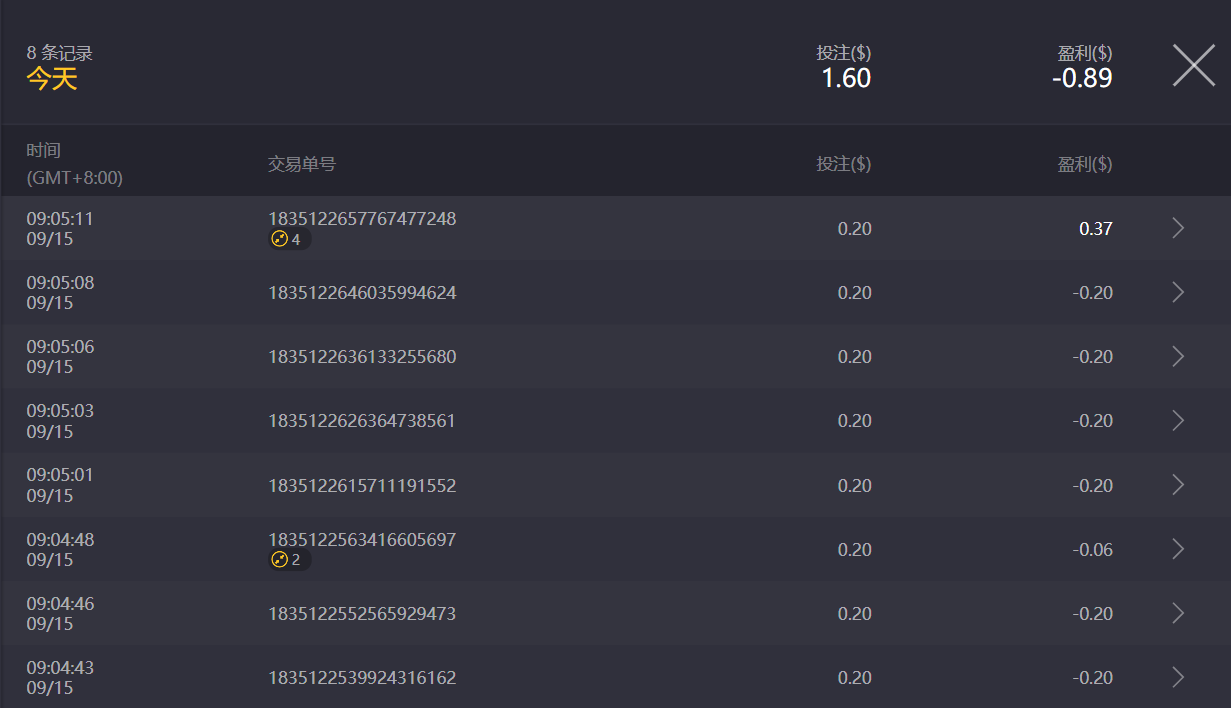Expand details for the 09:05:03 record
The width and height of the screenshot is (1231, 708).
pos(1178,420)
